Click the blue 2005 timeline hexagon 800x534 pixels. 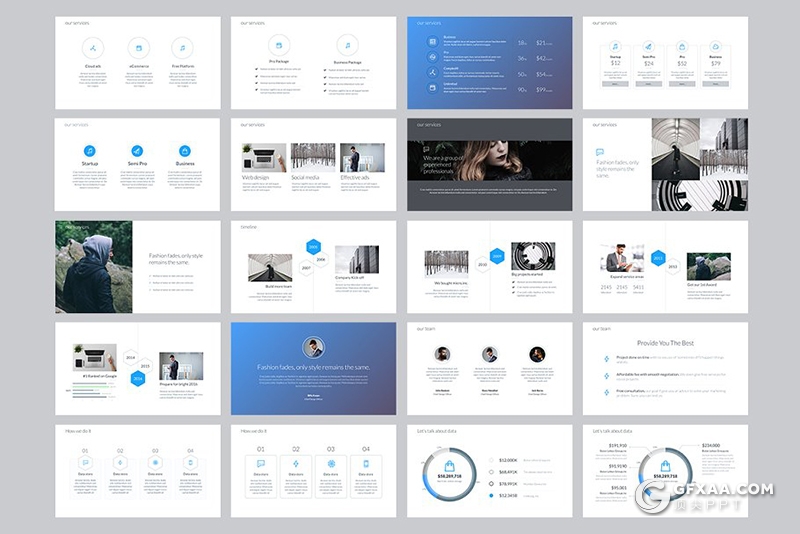point(313,246)
